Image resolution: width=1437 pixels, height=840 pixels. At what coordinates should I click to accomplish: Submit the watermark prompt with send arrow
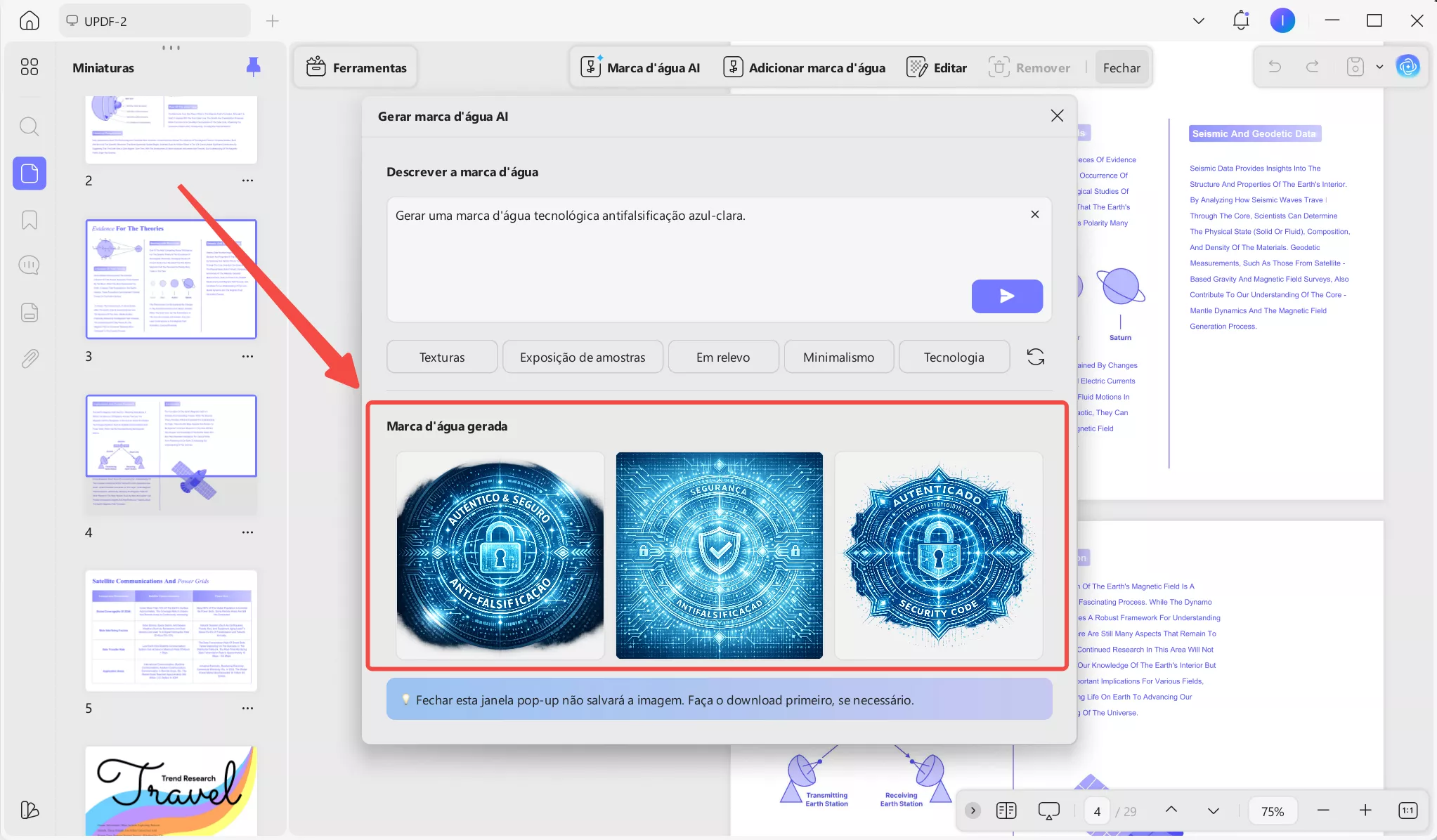tap(1006, 296)
